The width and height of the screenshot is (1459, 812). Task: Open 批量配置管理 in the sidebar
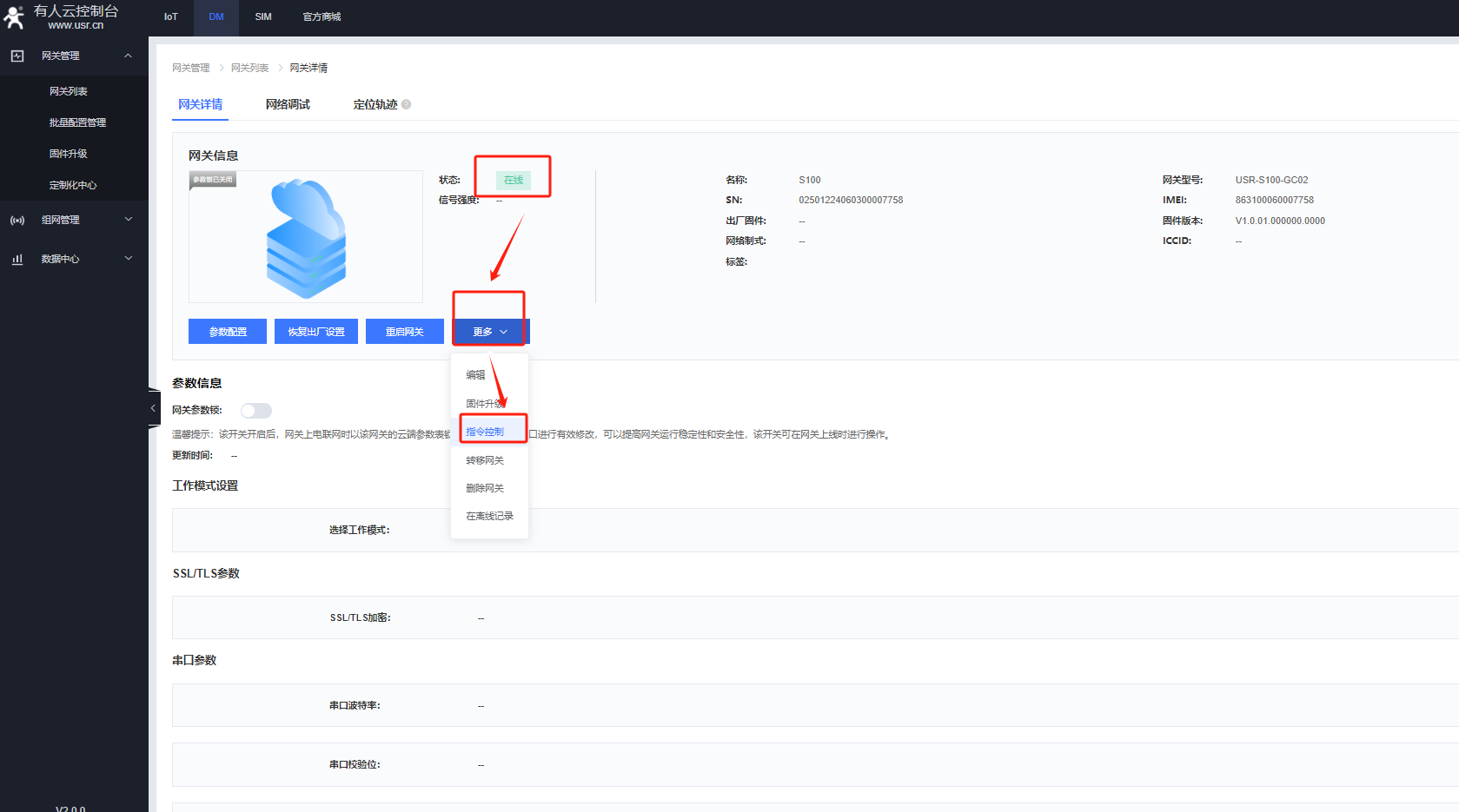[77, 122]
